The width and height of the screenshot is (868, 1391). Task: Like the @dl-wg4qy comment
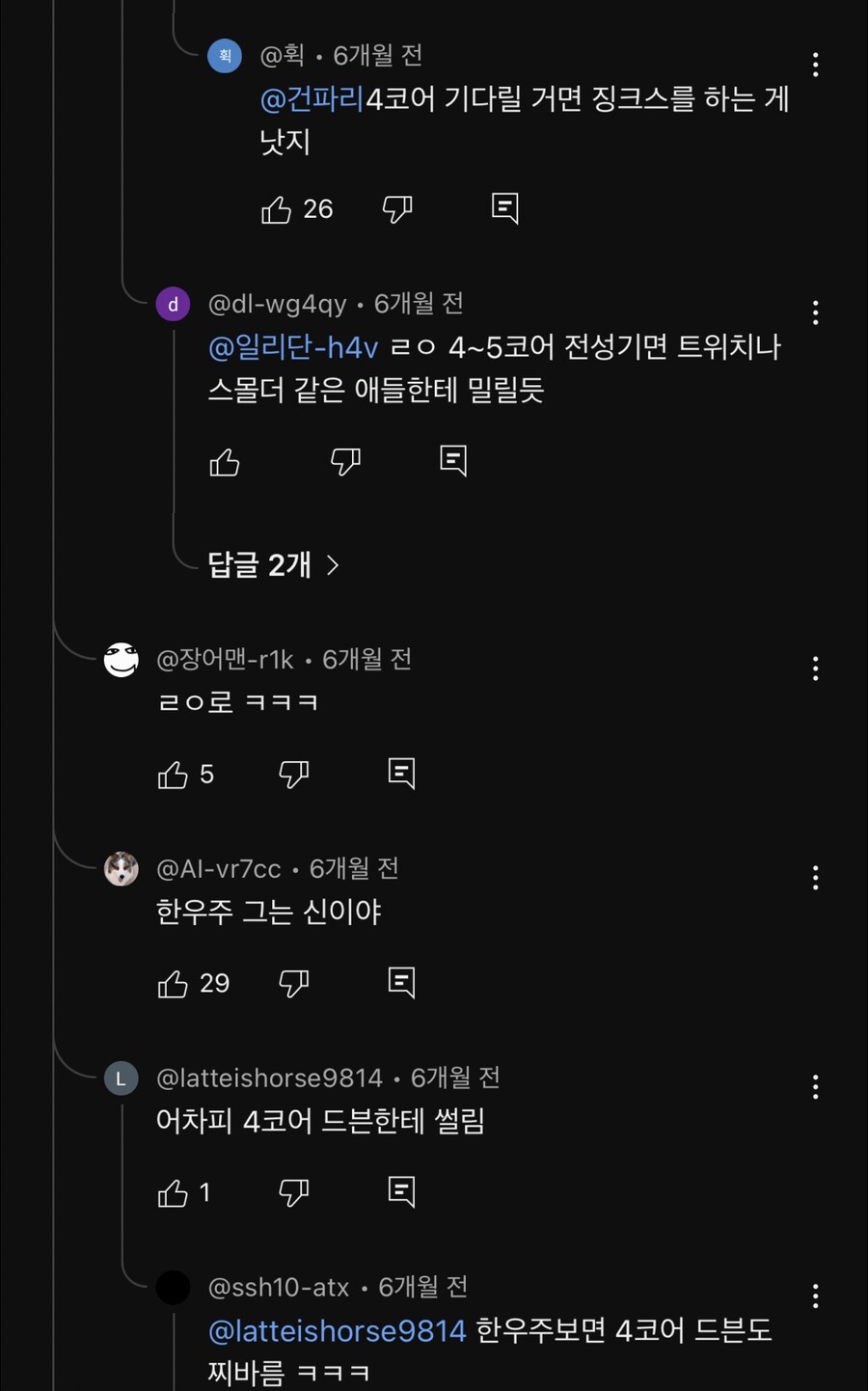[225, 462]
